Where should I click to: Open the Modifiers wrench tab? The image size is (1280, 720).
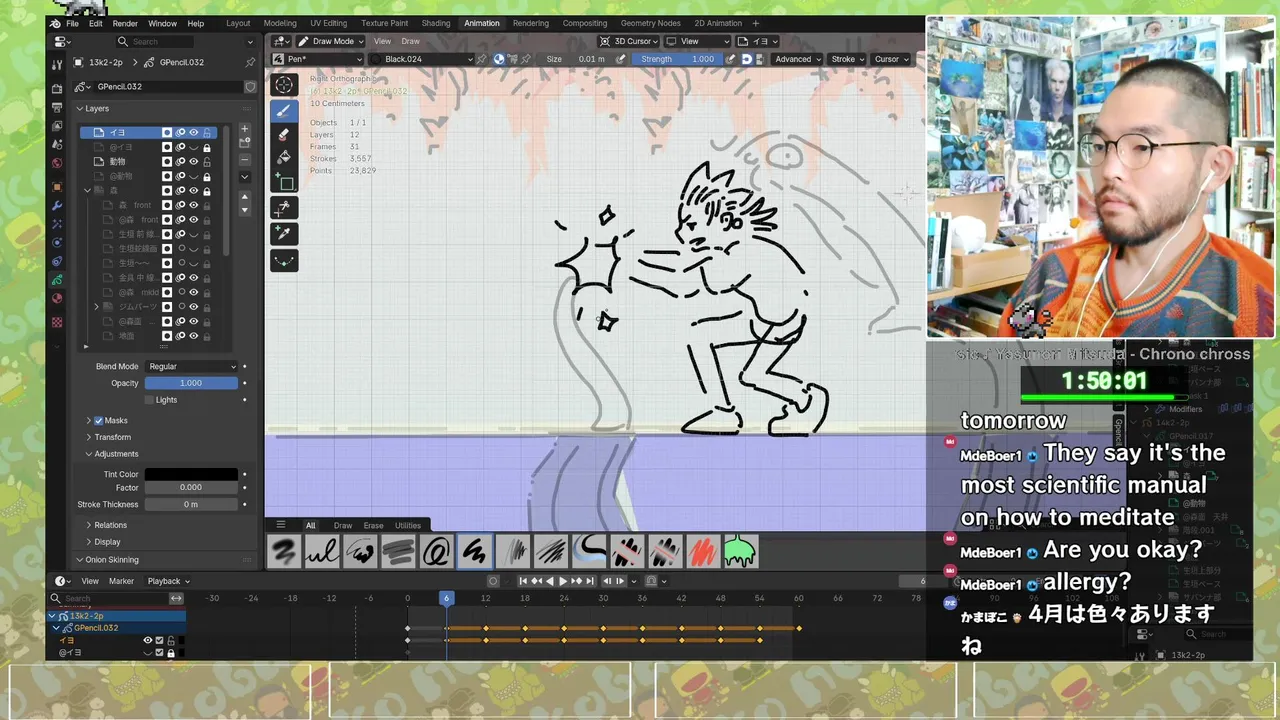click(x=57, y=206)
